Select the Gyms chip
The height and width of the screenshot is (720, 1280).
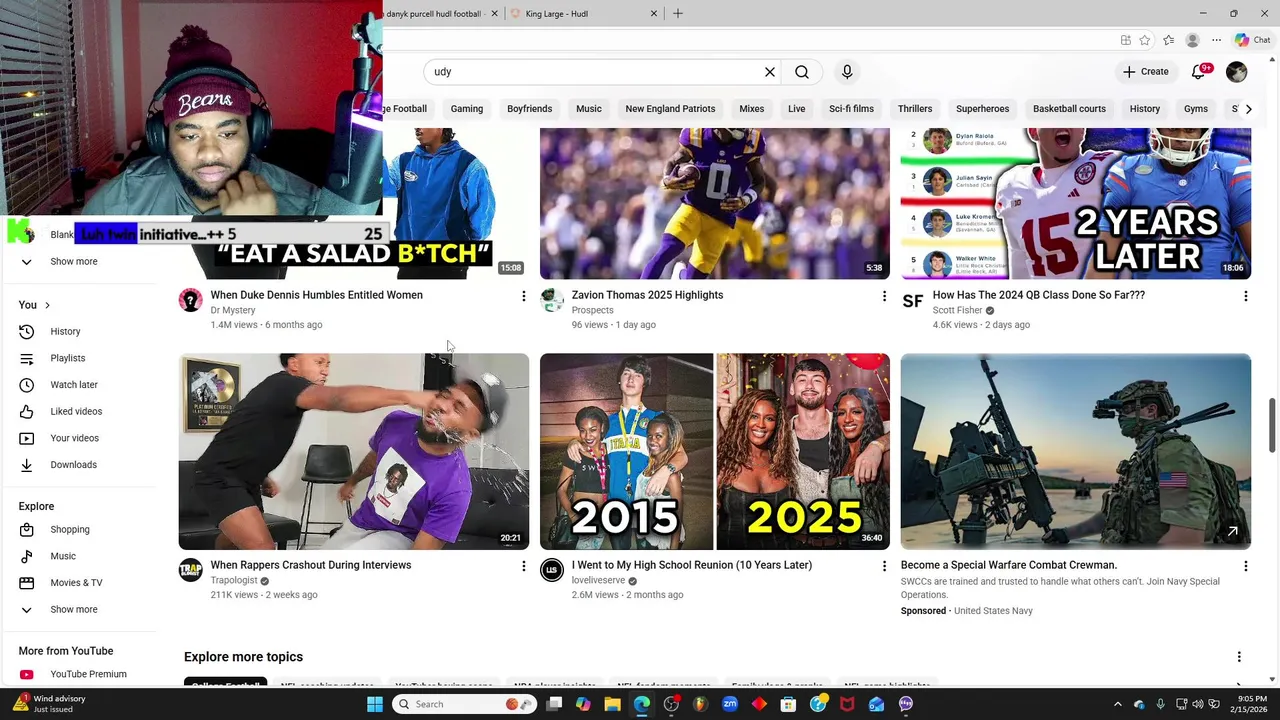click(1196, 109)
